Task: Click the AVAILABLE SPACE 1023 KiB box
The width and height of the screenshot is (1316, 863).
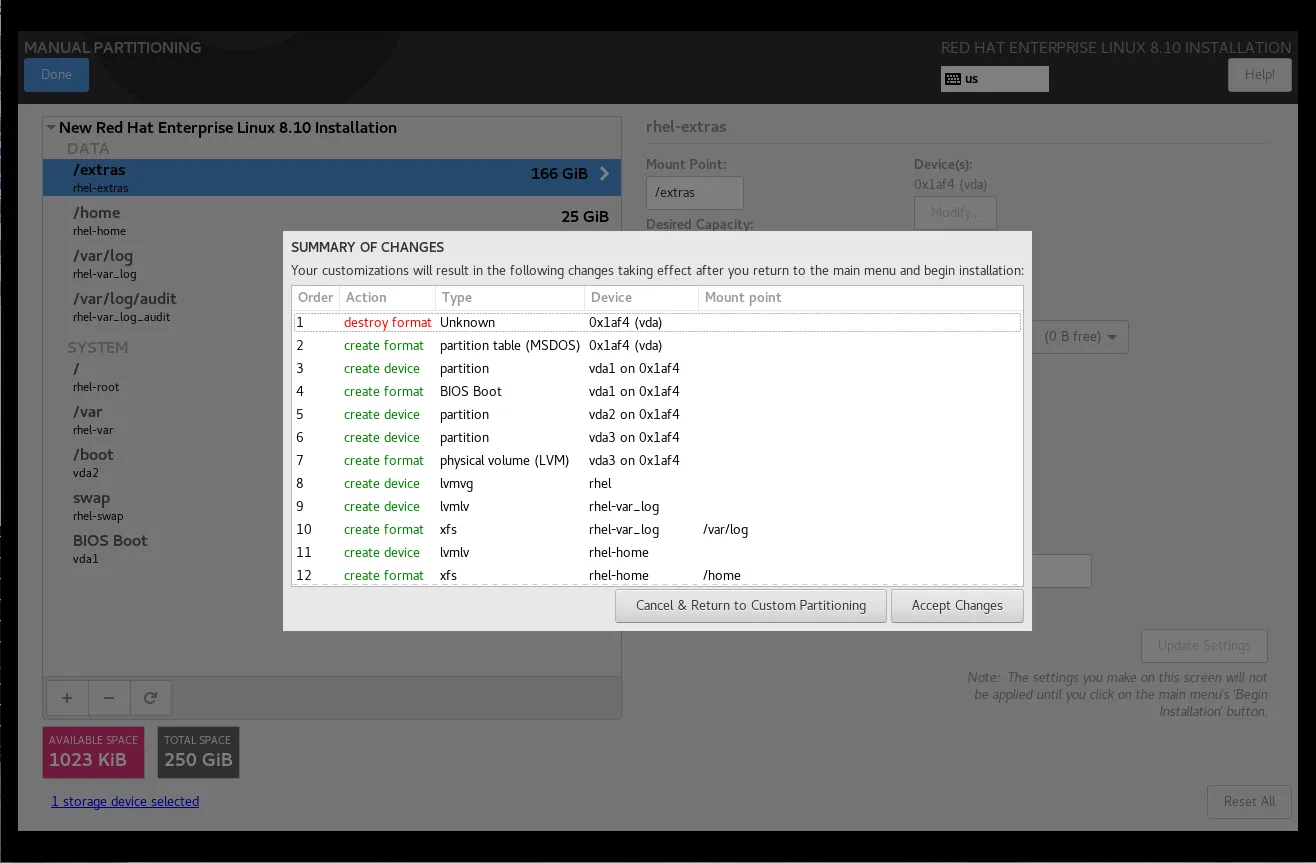Action: (94, 752)
